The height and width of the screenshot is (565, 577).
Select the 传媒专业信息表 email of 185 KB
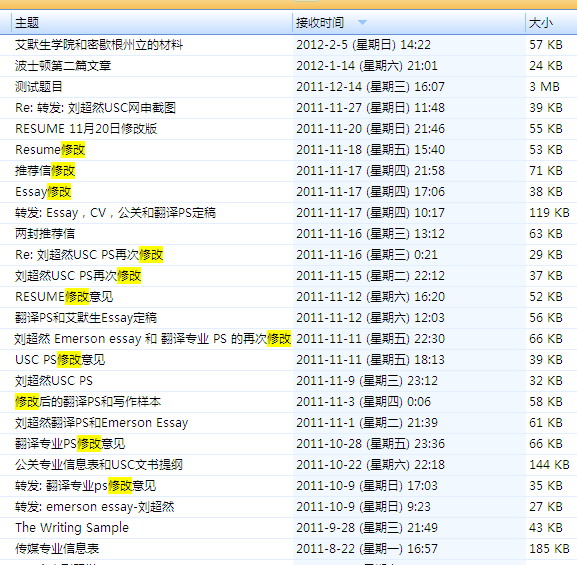(x=288, y=549)
